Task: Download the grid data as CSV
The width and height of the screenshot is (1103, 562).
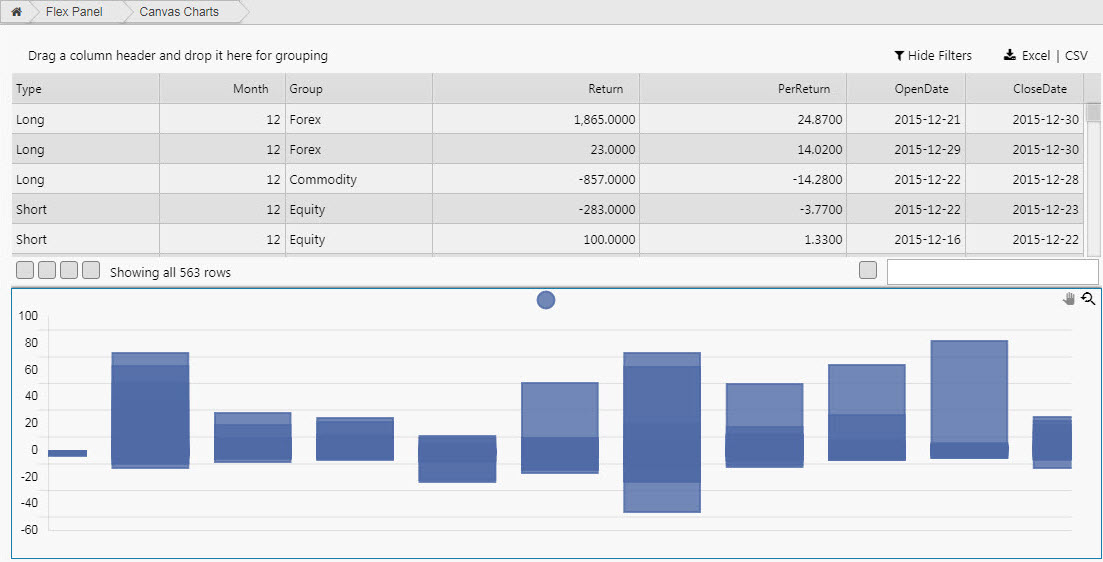Action: pos(1076,56)
